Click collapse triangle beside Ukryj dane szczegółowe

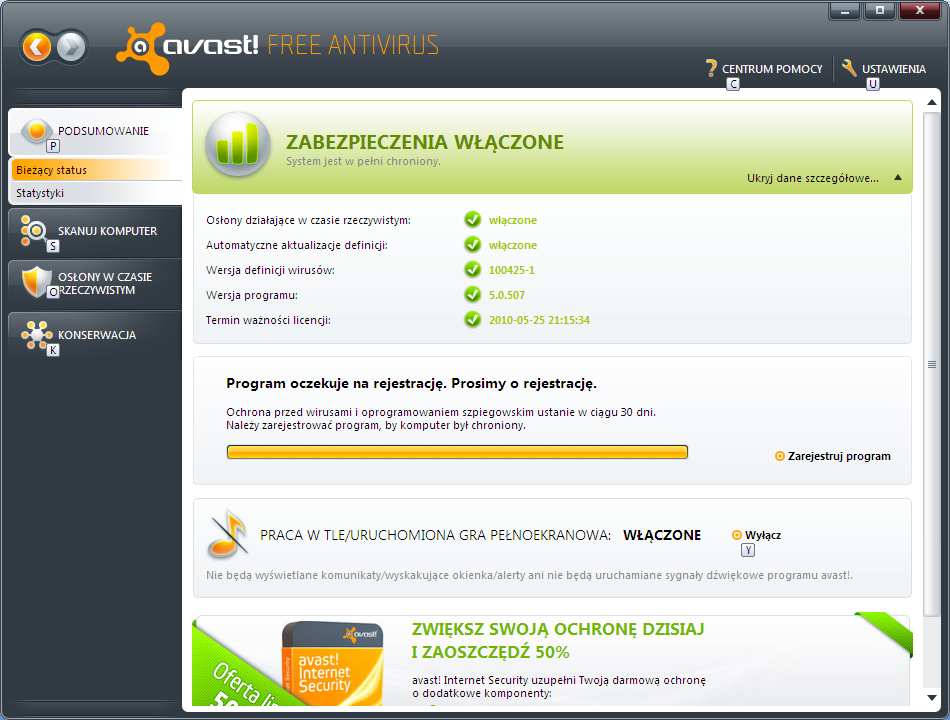[898, 178]
